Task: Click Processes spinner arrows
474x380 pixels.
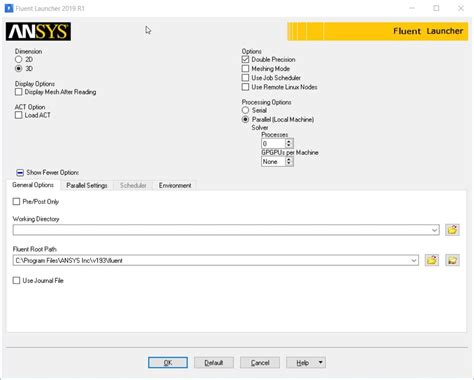Action: (x=289, y=144)
